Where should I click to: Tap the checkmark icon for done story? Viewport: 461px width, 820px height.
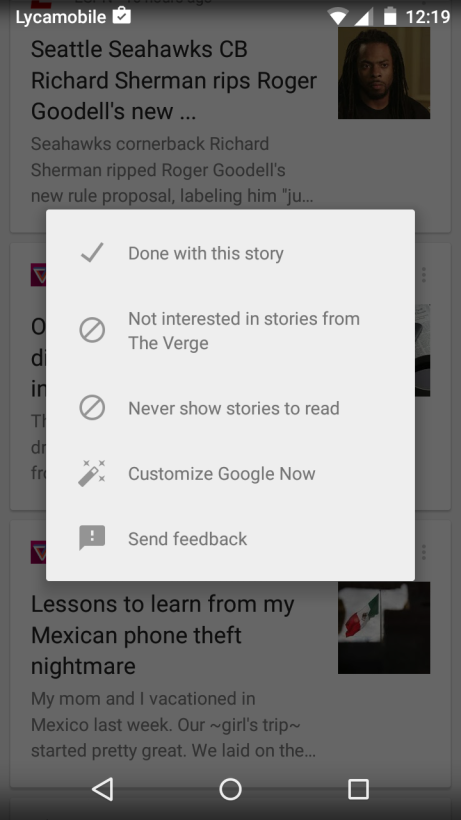92,253
